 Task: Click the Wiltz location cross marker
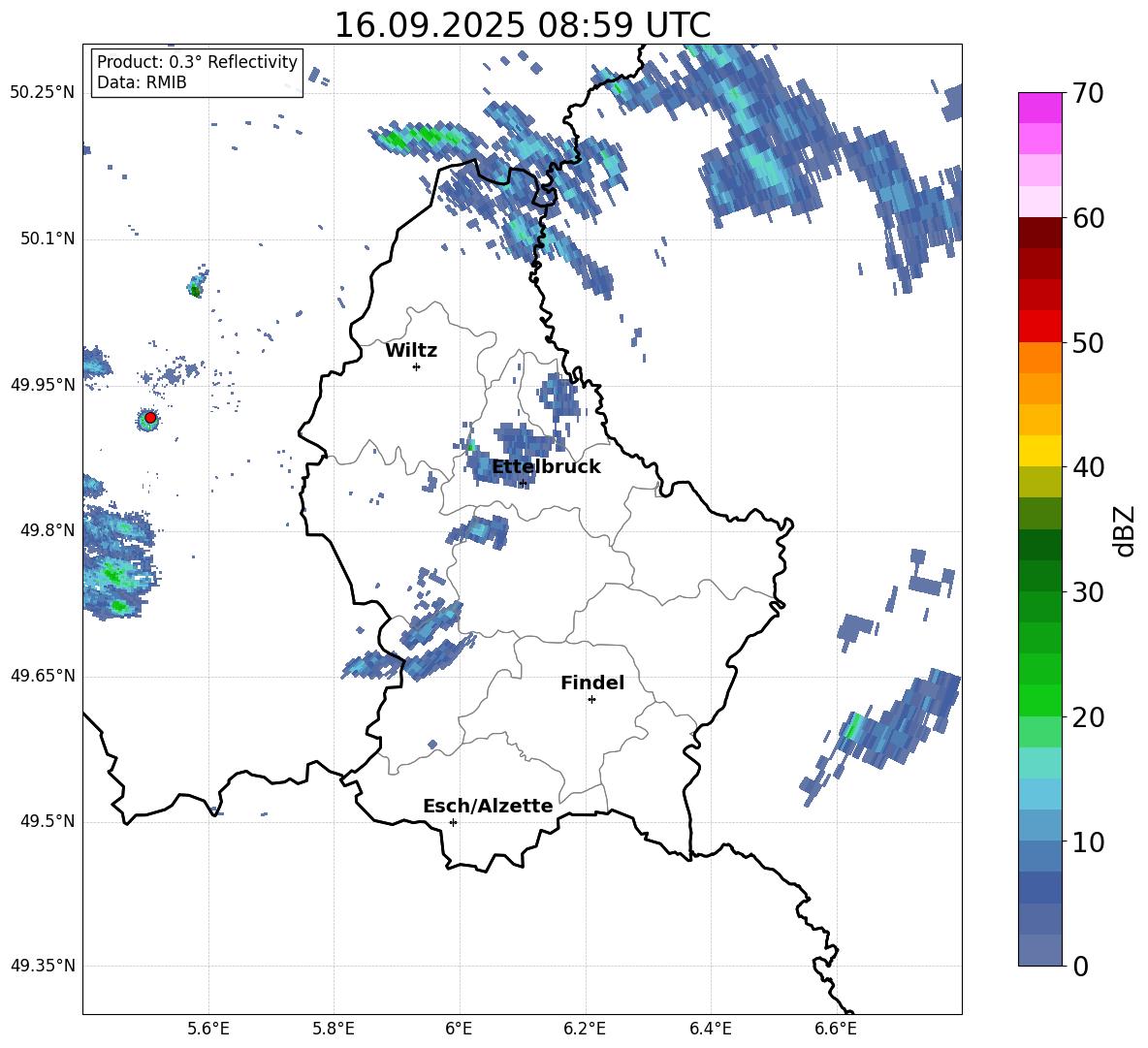[x=416, y=366]
